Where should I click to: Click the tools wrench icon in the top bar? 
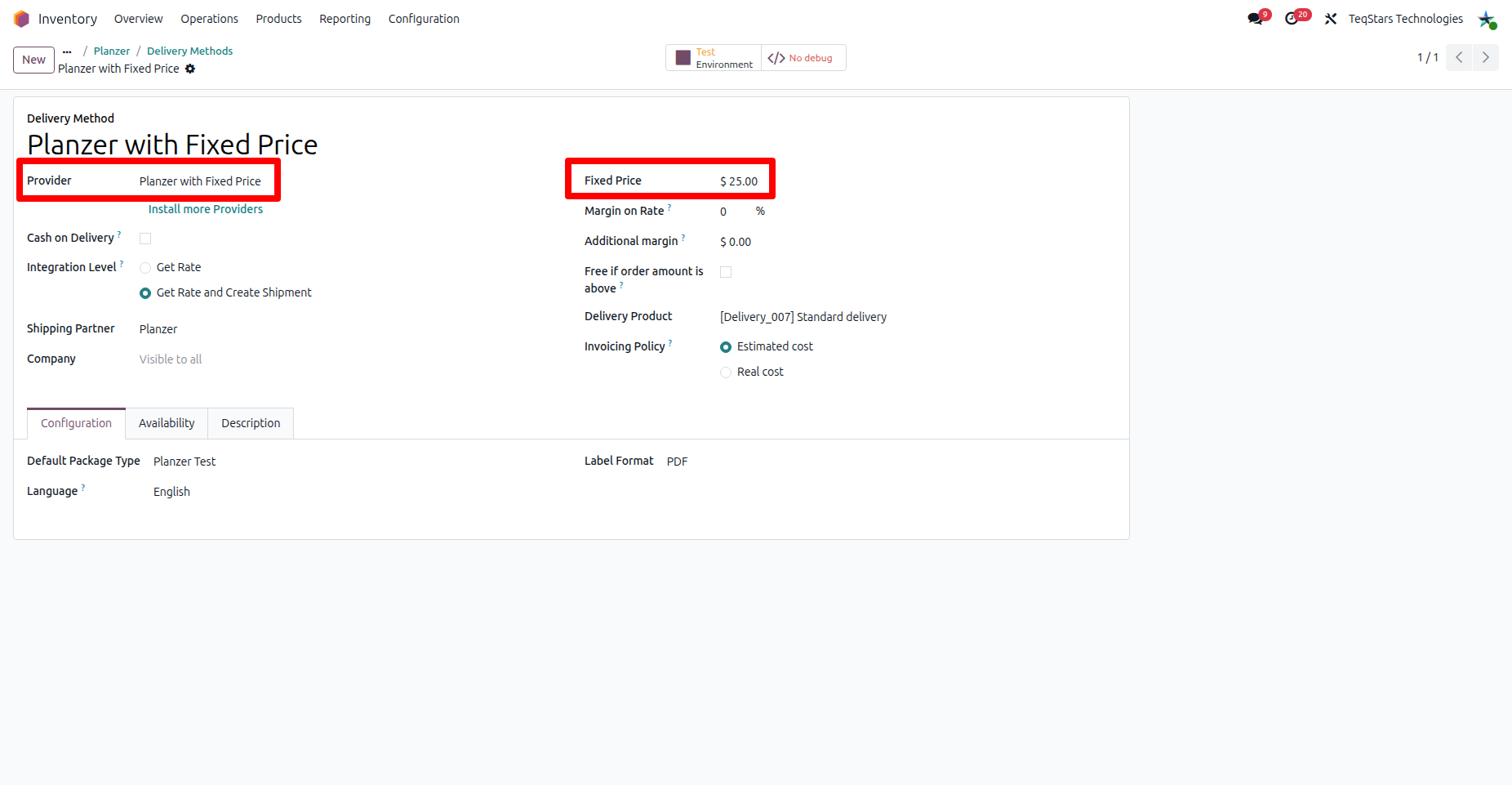[1331, 19]
